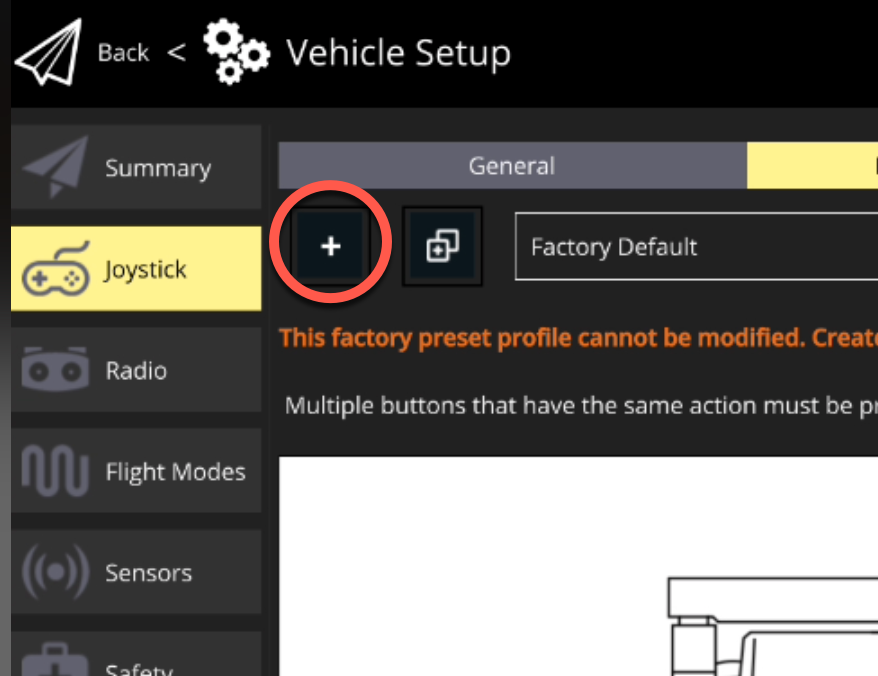Click the Flight Modes waveform icon

point(55,472)
